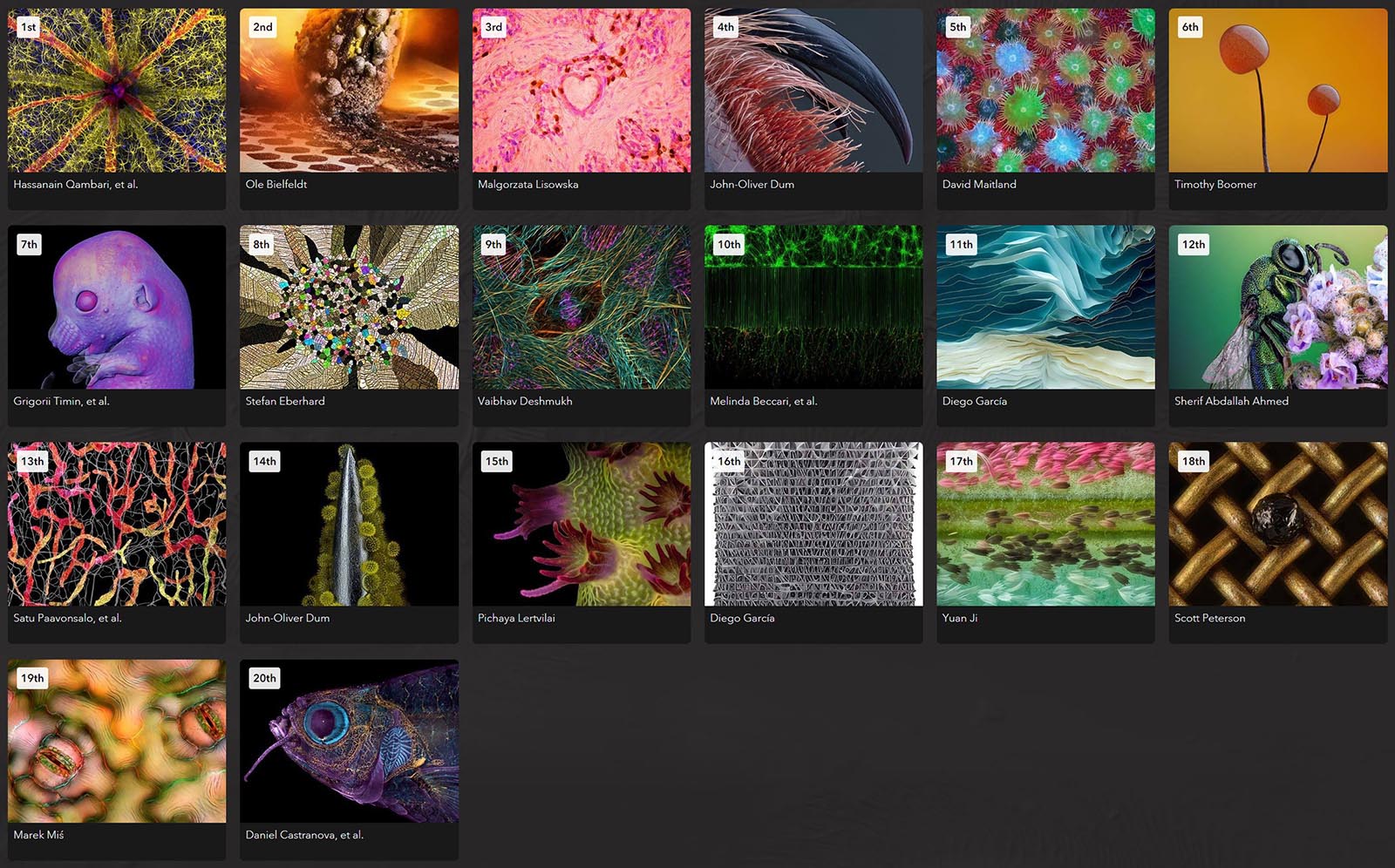Click the name Satu Paavonsalo, et al.
The height and width of the screenshot is (868, 1395).
[67, 618]
